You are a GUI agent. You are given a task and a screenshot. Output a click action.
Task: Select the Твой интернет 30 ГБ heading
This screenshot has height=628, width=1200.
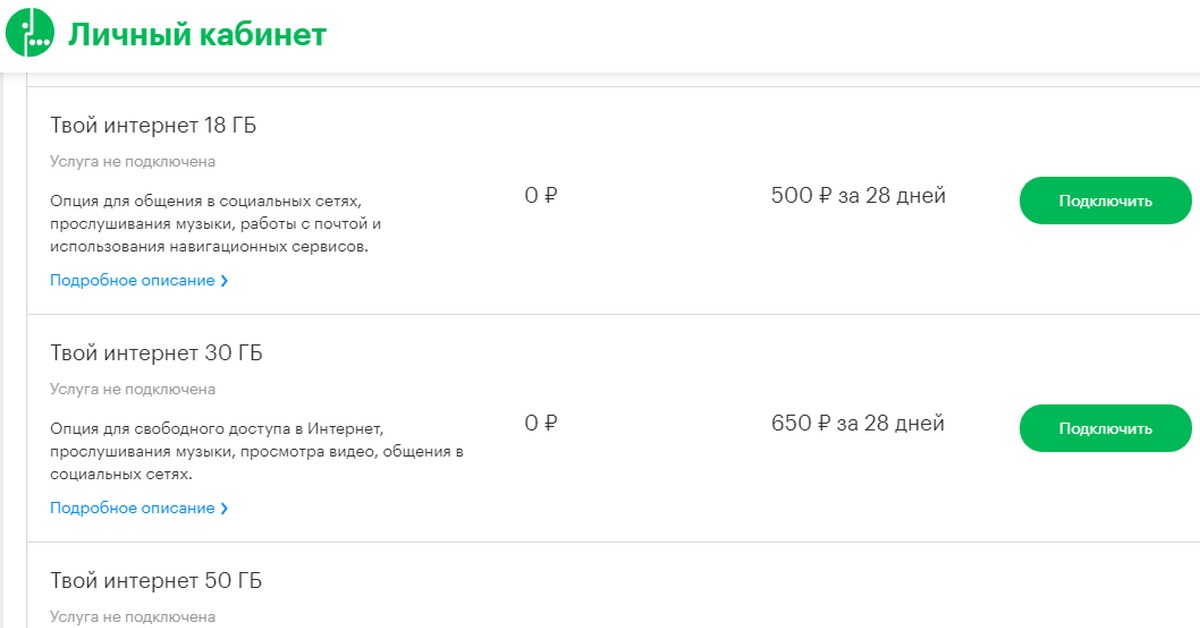tap(156, 354)
